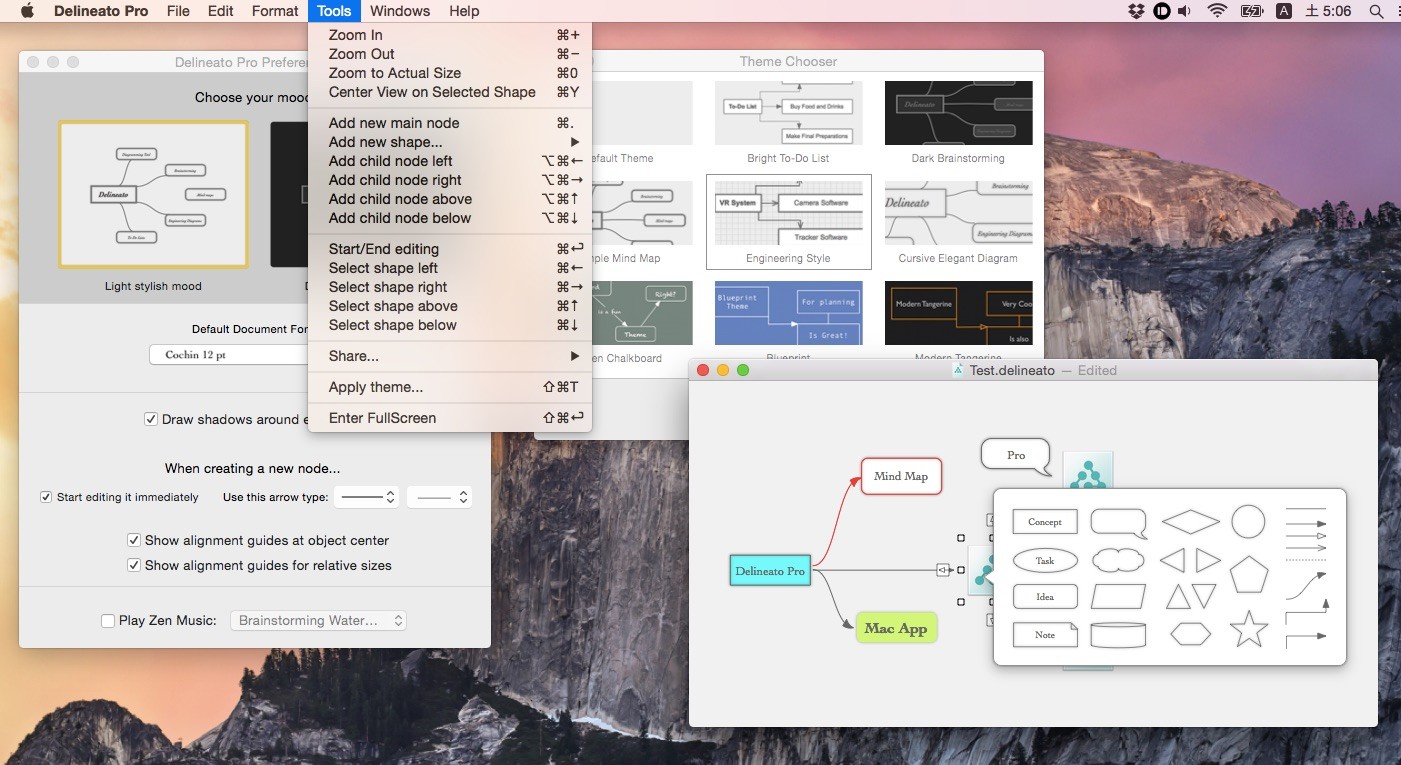The height and width of the screenshot is (765, 1401).
Task: Enable Play Zen Music checkbox
Action: point(108,621)
